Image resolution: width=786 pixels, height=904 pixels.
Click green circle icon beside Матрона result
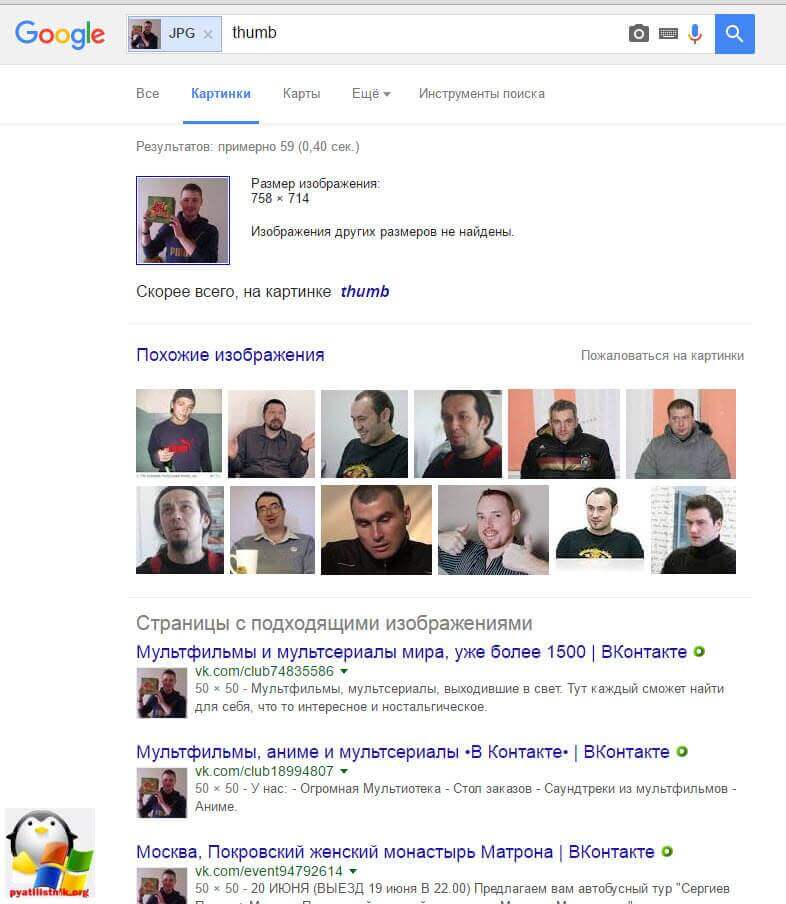(667, 852)
